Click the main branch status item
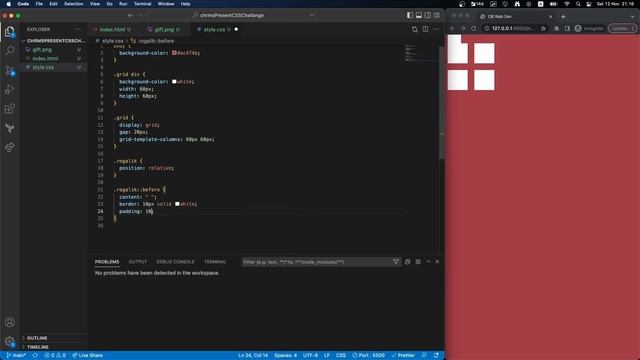The image size is (640, 360). click(x=16, y=356)
